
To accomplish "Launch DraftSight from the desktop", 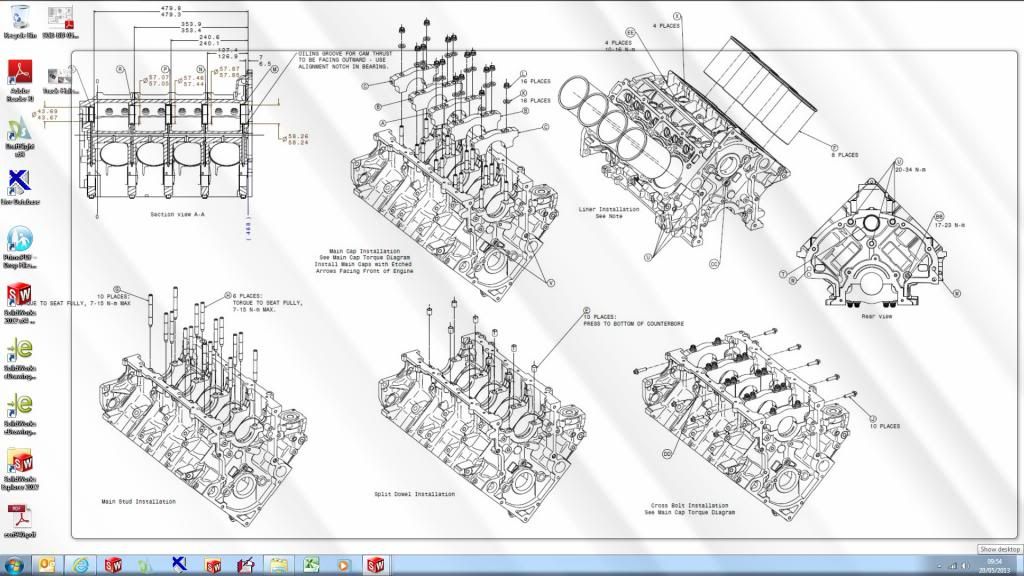I will pos(20,130).
